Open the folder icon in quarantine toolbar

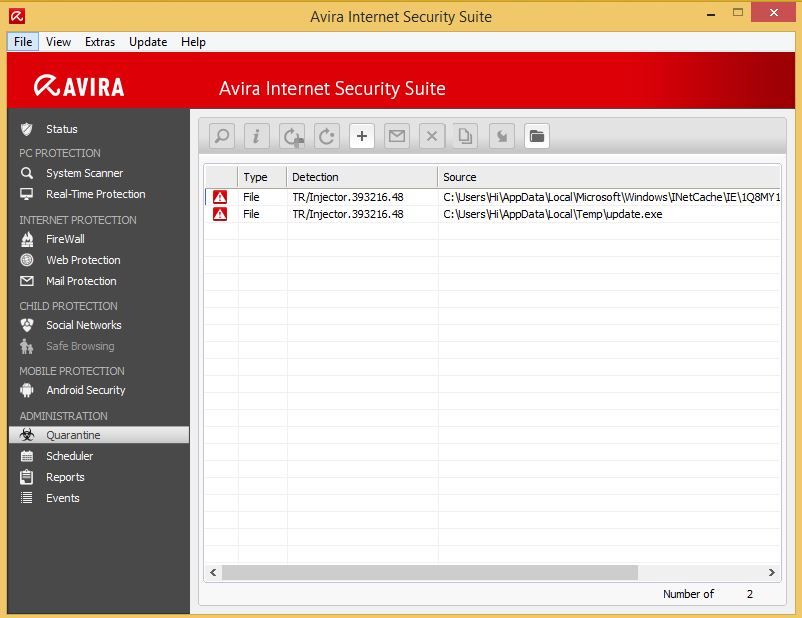537,136
